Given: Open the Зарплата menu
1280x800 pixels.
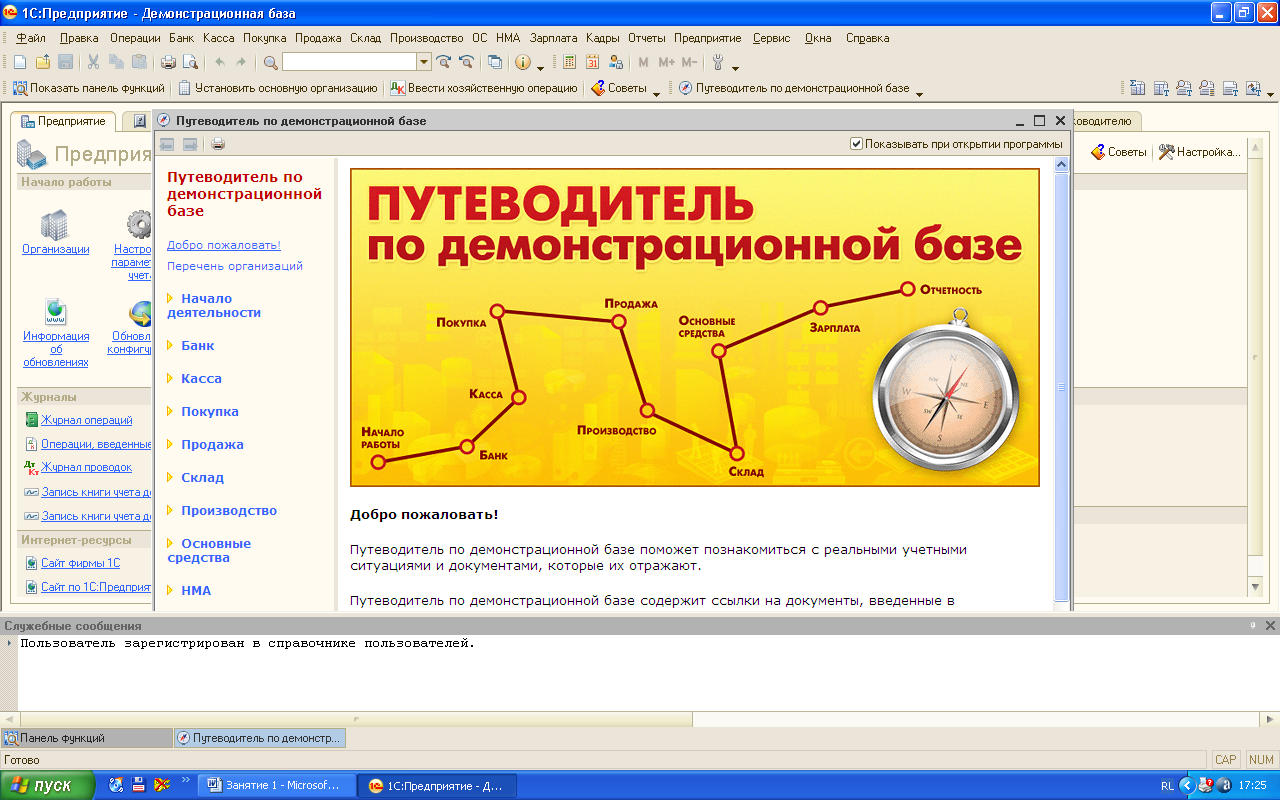Looking at the screenshot, I should [554, 38].
